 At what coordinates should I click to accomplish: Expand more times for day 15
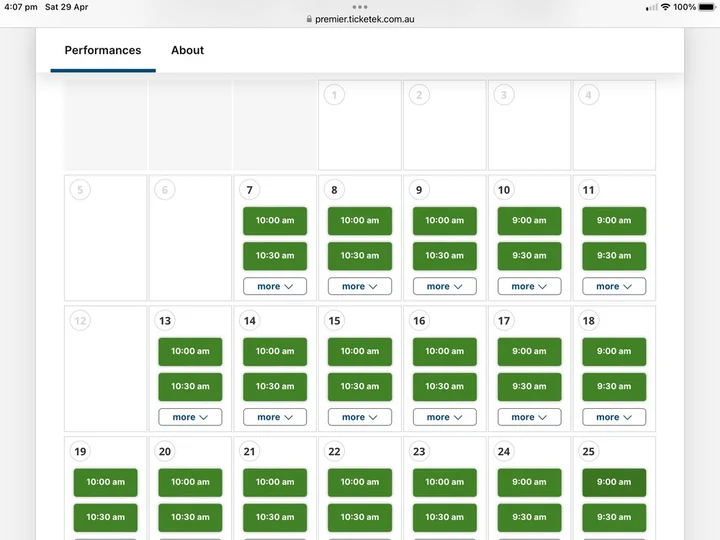click(360, 417)
